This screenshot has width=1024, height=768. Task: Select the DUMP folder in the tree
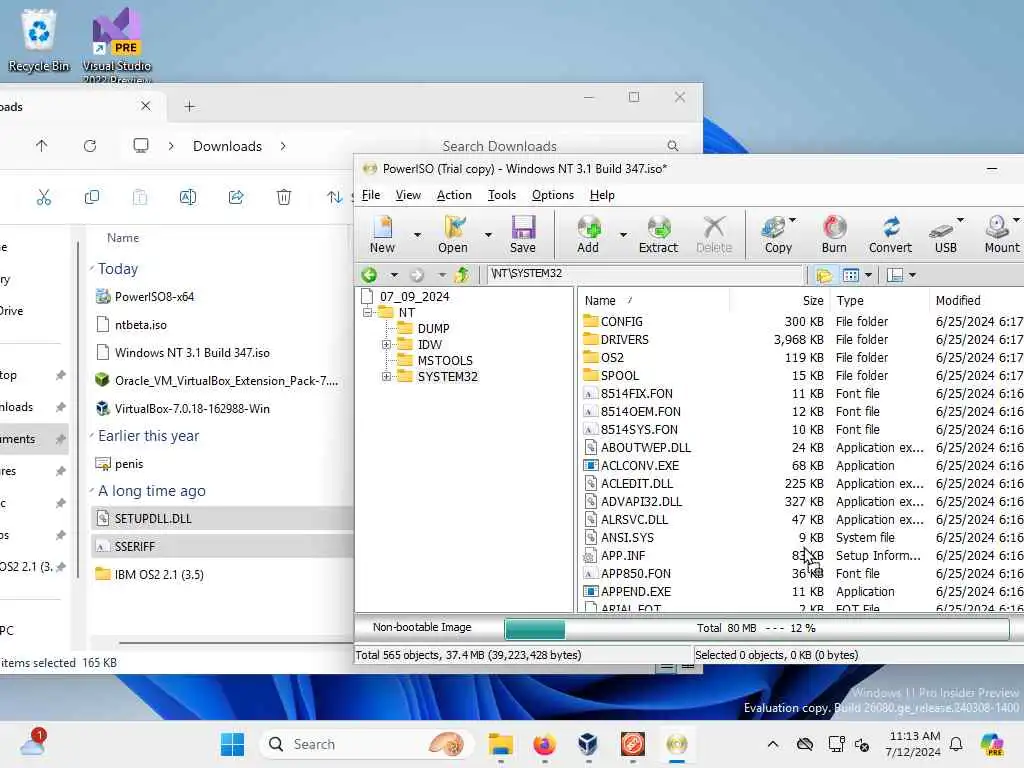(433, 328)
